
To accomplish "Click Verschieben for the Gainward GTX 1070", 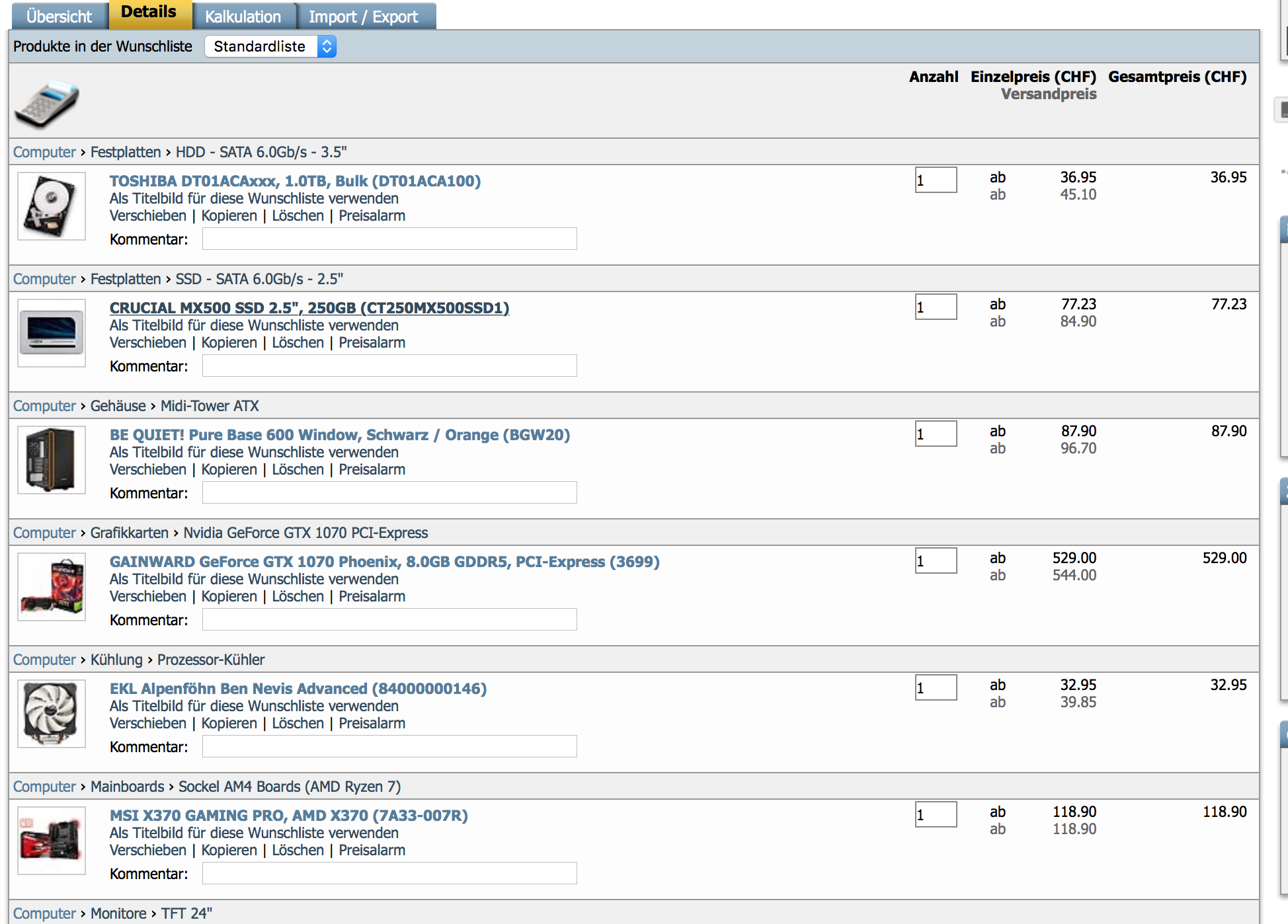I will (148, 596).
